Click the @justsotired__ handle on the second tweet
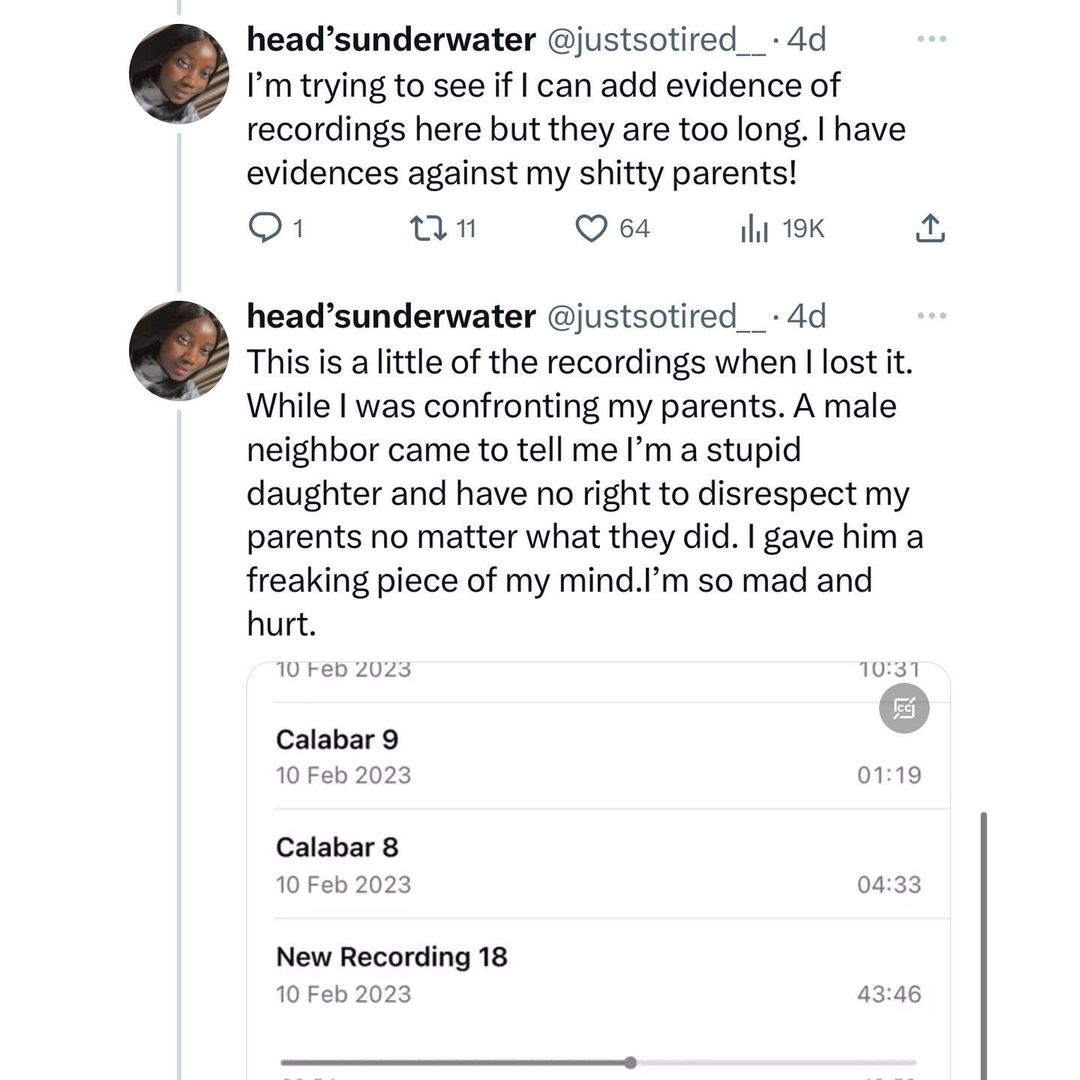Screen dimensions: 1080x1080 (x=656, y=316)
